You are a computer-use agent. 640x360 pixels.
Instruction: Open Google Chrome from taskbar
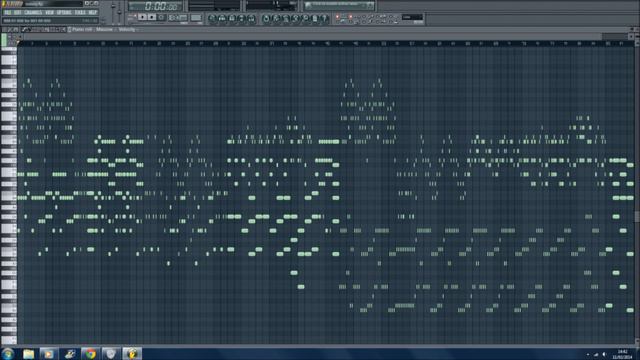coord(90,353)
